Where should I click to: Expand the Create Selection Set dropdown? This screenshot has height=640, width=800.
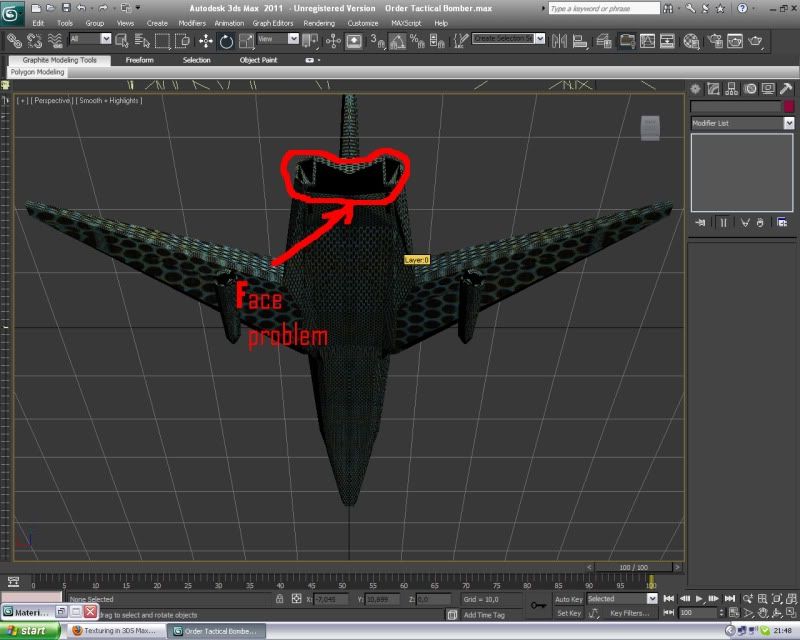coord(540,39)
